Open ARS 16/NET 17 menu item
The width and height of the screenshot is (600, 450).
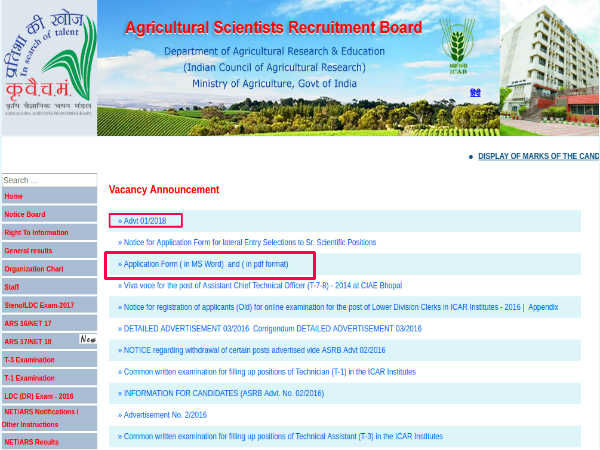(x=49, y=323)
